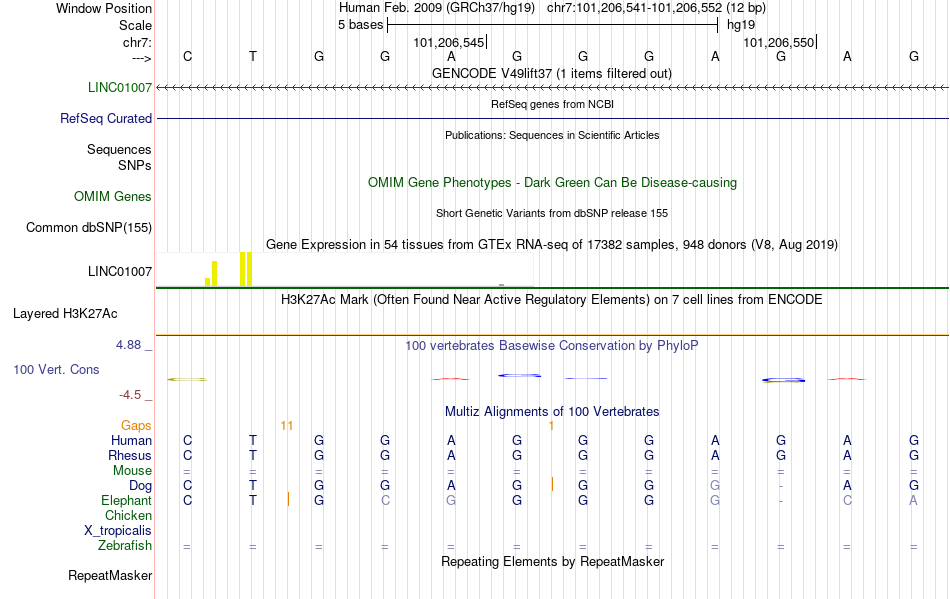Click Repeating Elements by RepeatMasker title

(x=552, y=561)
